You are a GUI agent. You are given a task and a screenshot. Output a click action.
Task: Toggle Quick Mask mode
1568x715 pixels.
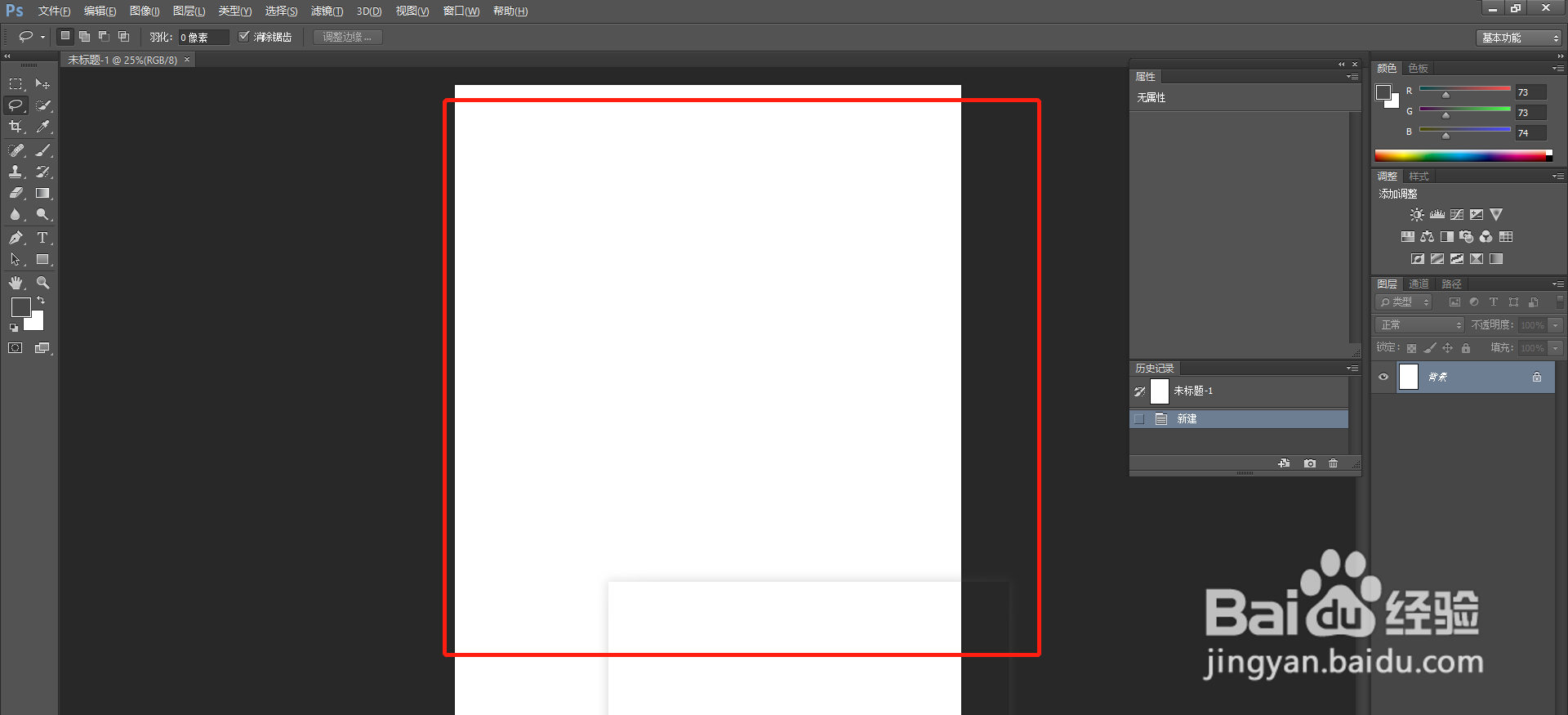click(16, 348)
